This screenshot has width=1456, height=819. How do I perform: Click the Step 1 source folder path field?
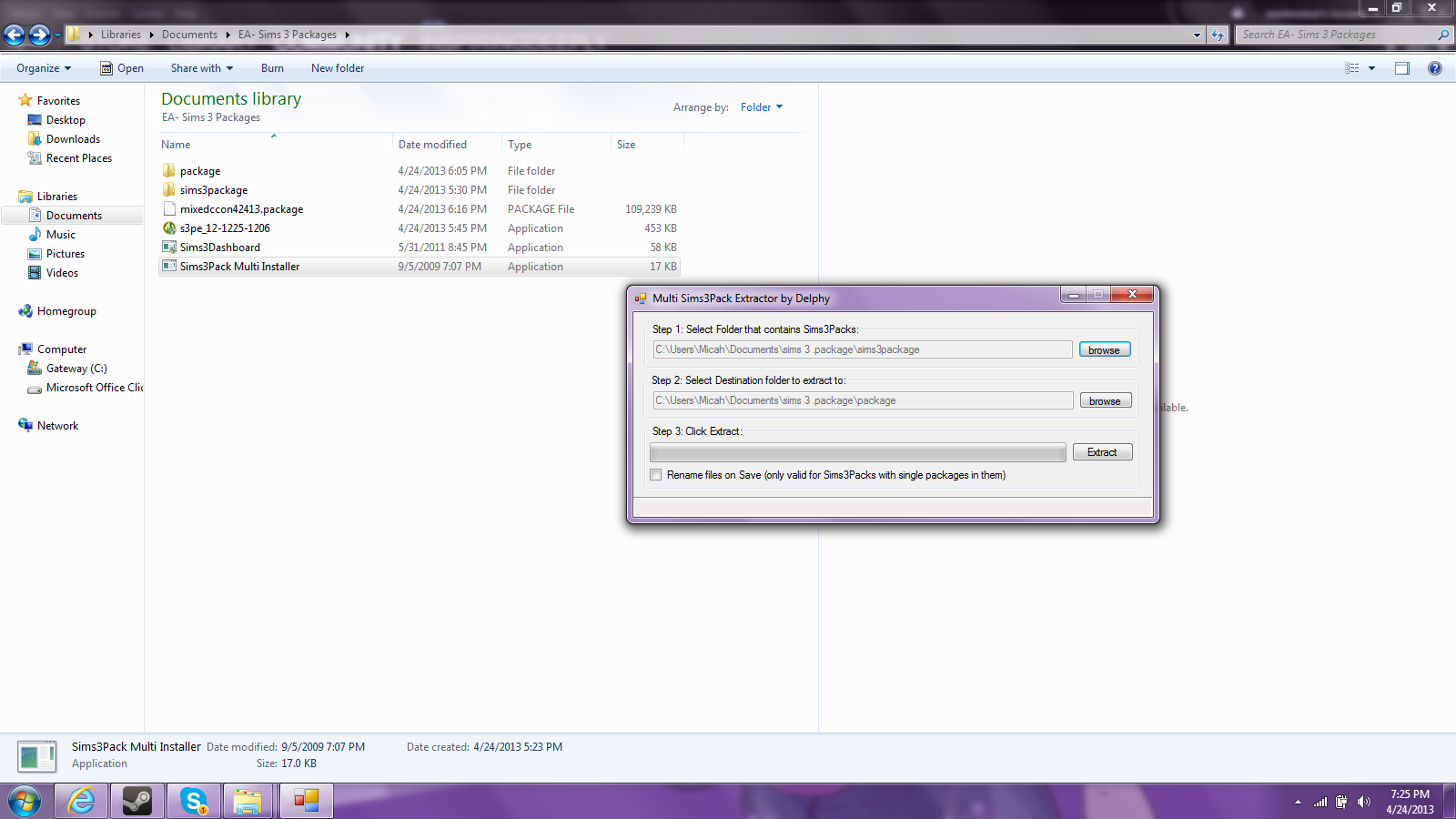[863, 349]
